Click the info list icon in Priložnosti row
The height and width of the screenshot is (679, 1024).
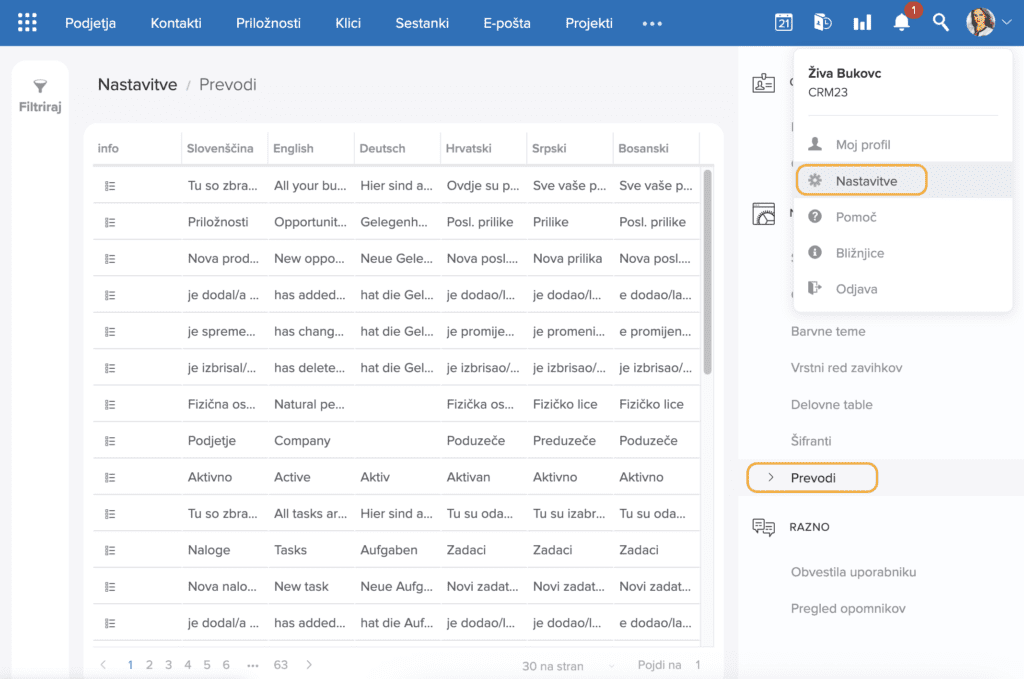[x=110, y=222]
